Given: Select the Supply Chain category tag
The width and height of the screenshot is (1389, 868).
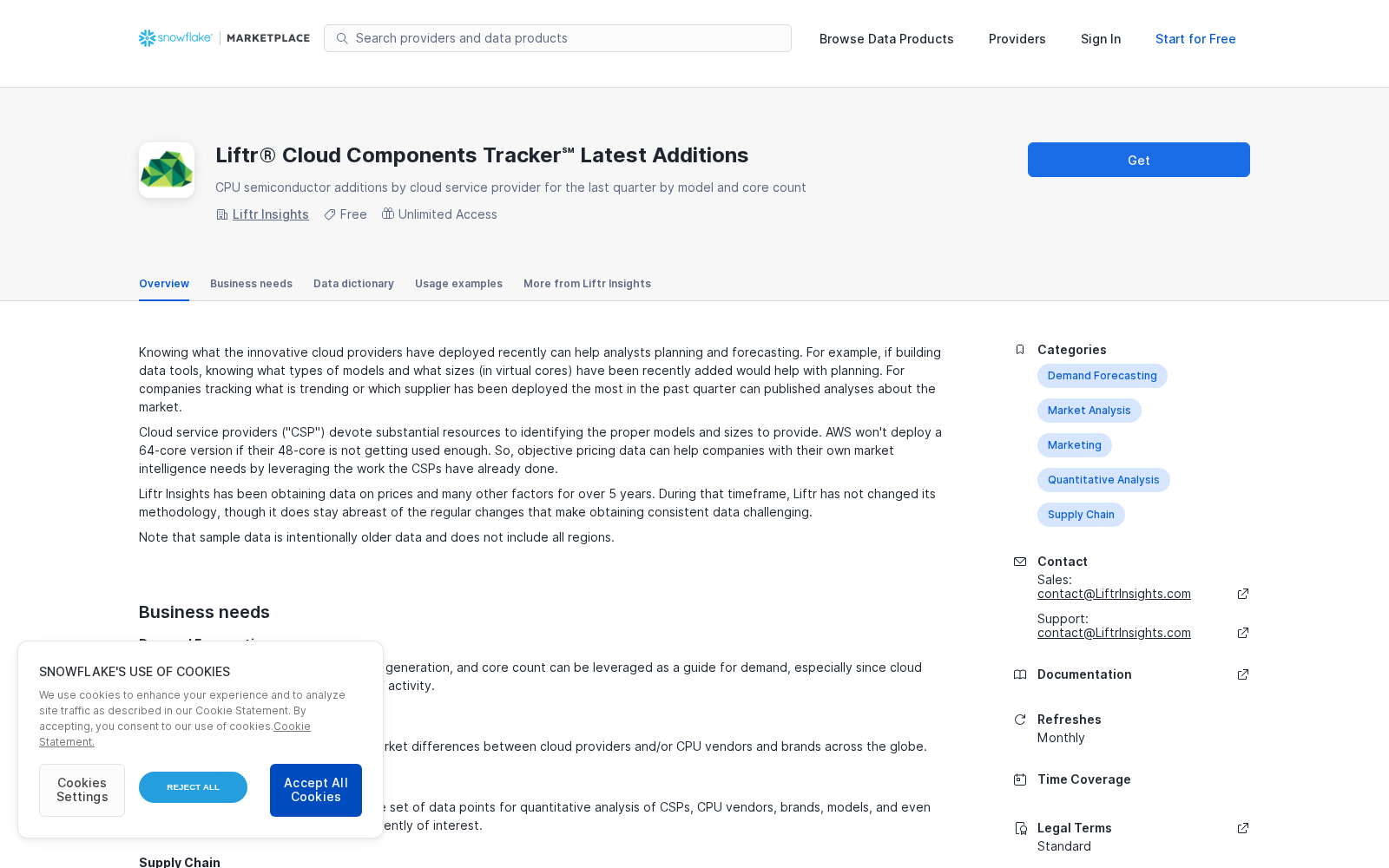Looking at the screenshot, I should (x=1081, y=515).
